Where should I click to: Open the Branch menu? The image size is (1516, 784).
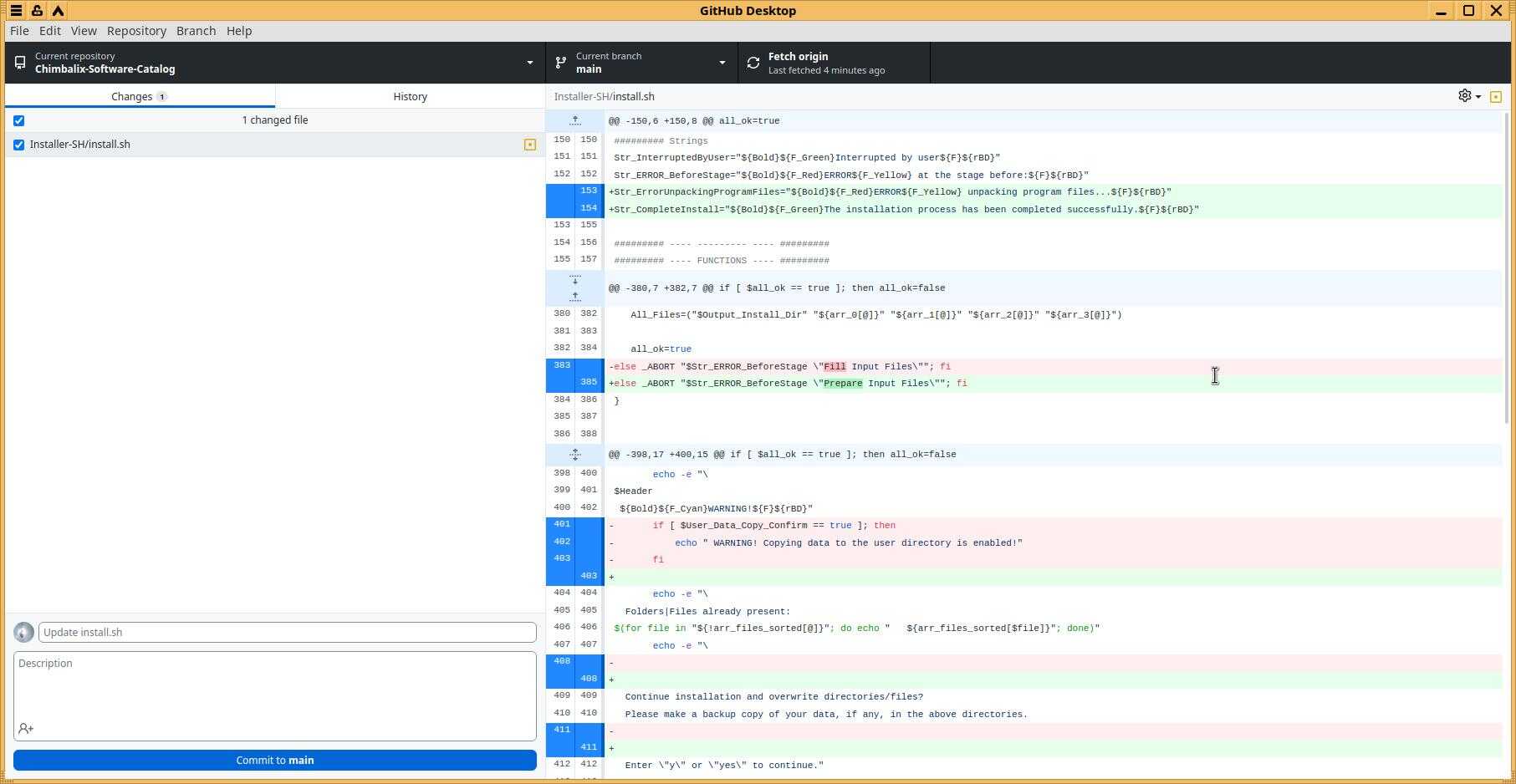[x=196, y=31]
